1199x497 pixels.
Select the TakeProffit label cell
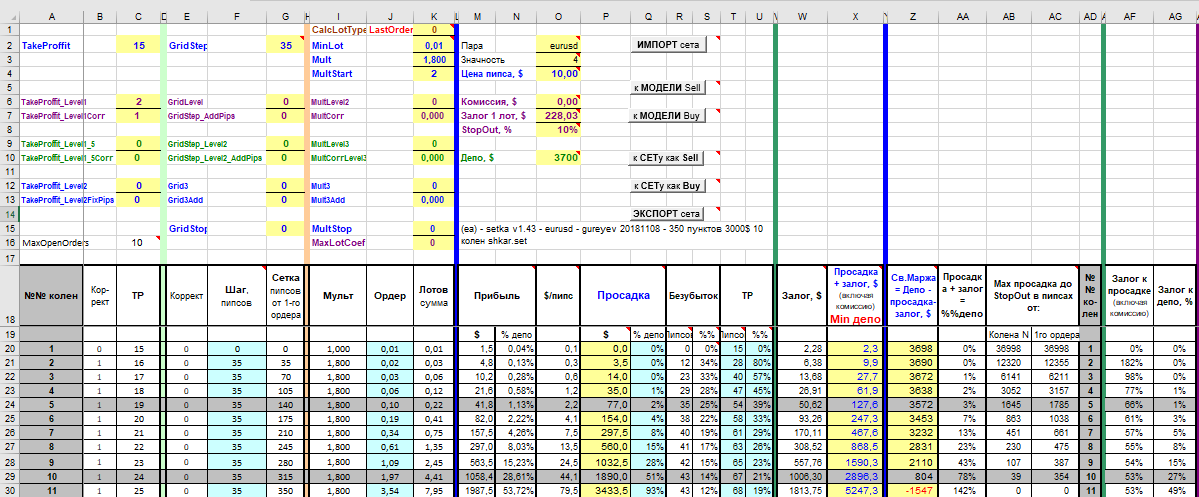(51, 46)
